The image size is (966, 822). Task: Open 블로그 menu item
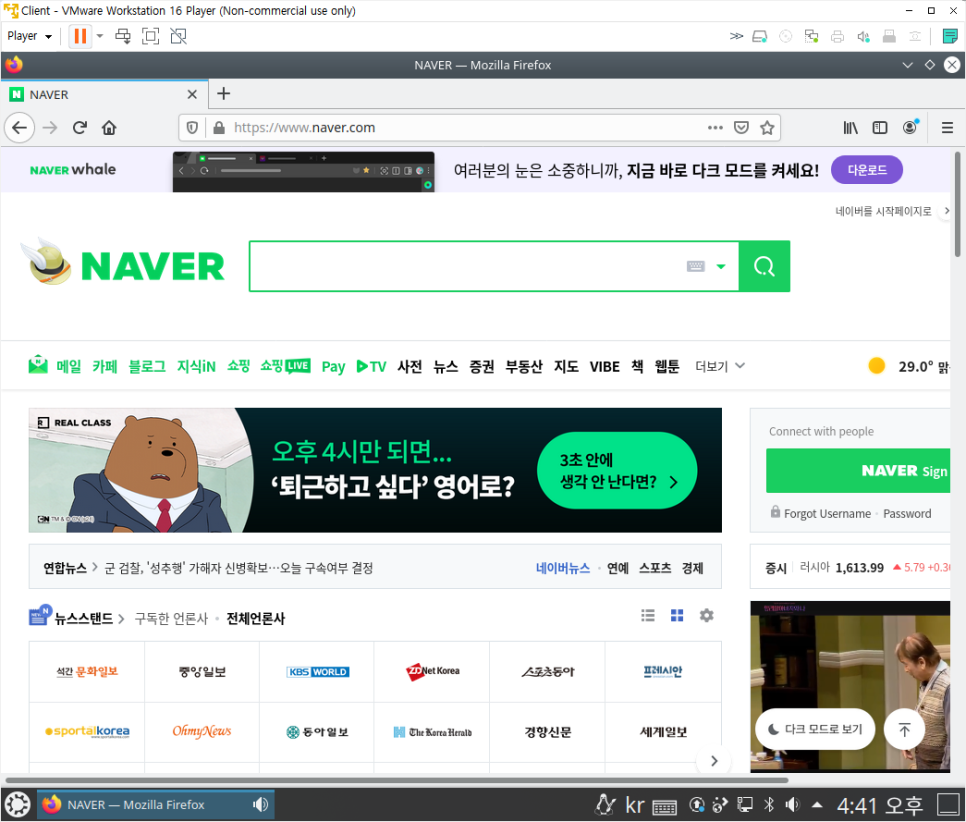pos(147,367)
